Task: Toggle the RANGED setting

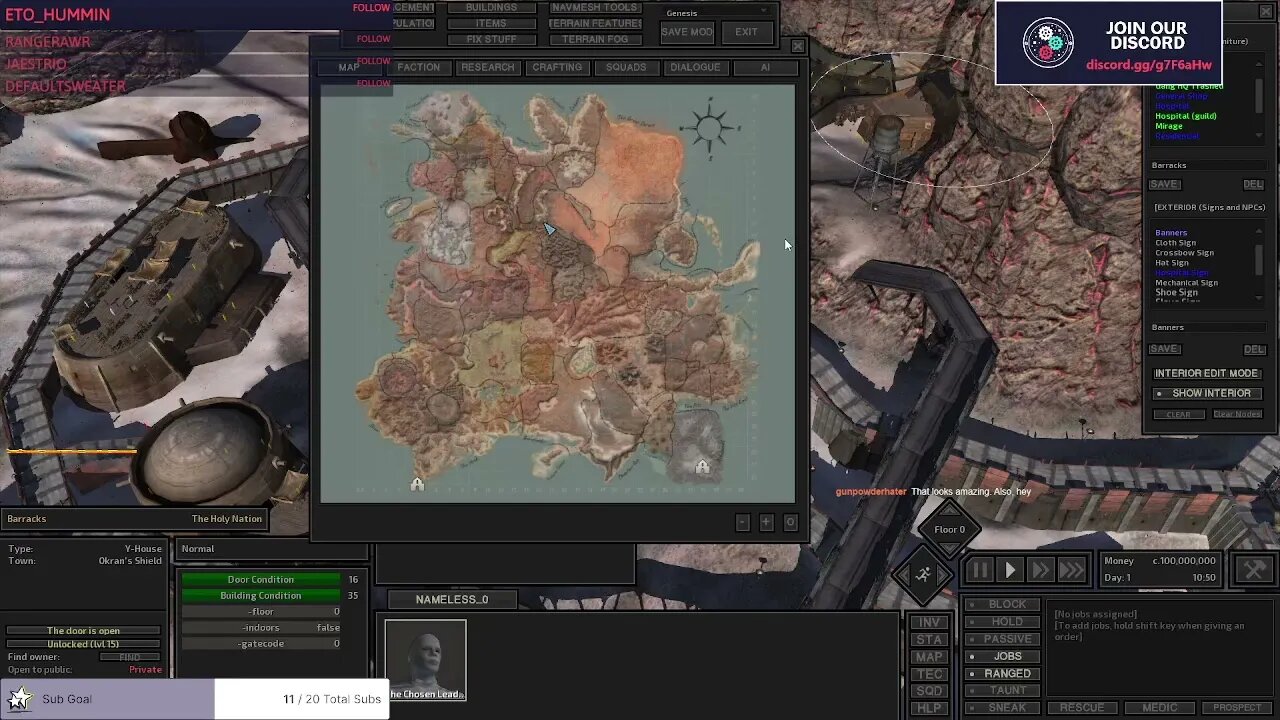Action: (1000, 673)
